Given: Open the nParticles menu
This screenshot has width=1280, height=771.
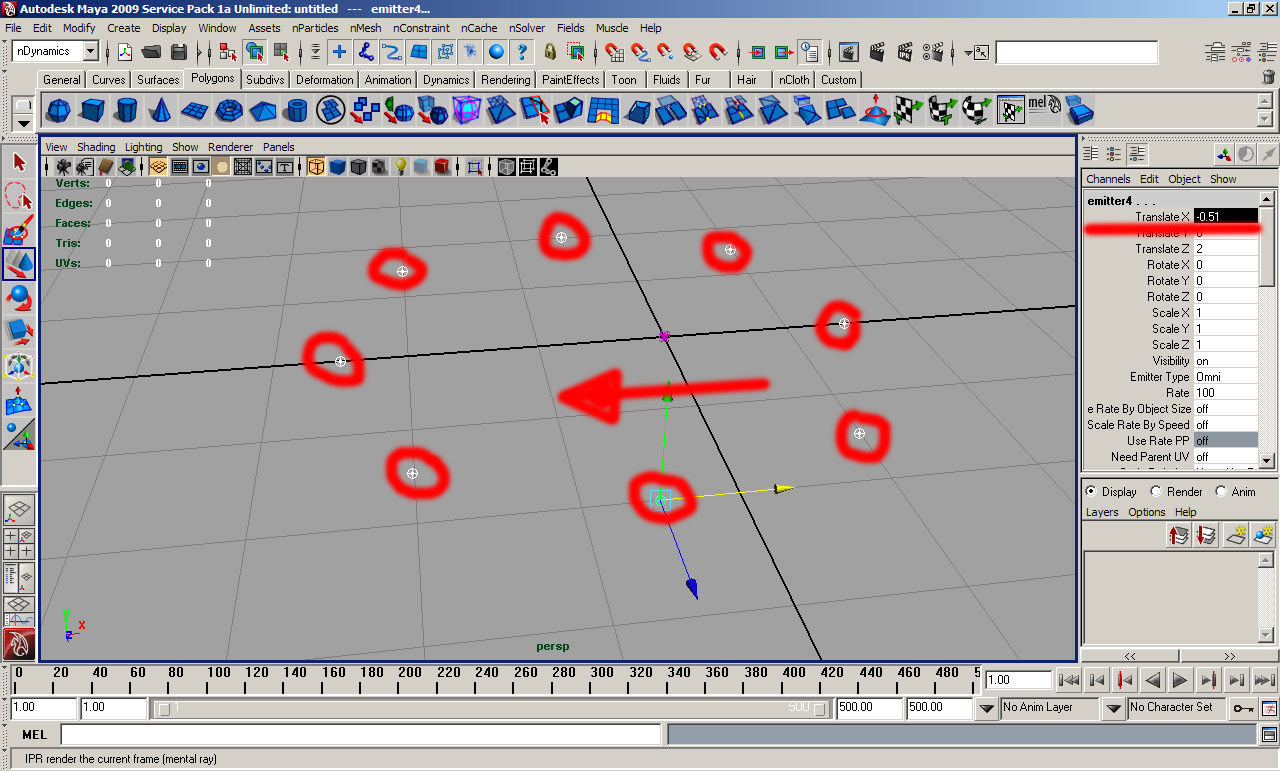Looking at the screenshot, I should tap(315, 28).
